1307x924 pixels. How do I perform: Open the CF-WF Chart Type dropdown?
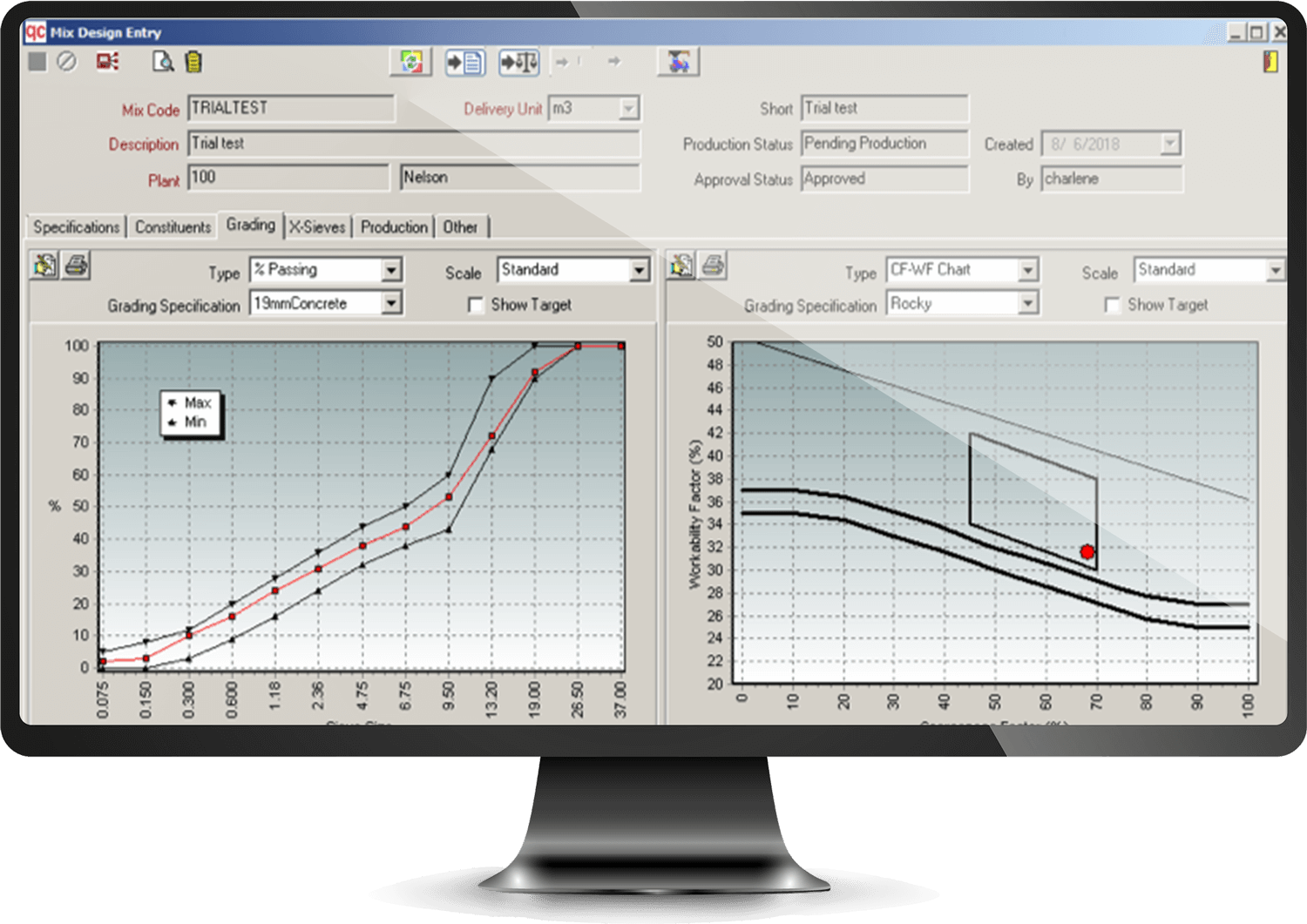click(x=1028, y=270)
